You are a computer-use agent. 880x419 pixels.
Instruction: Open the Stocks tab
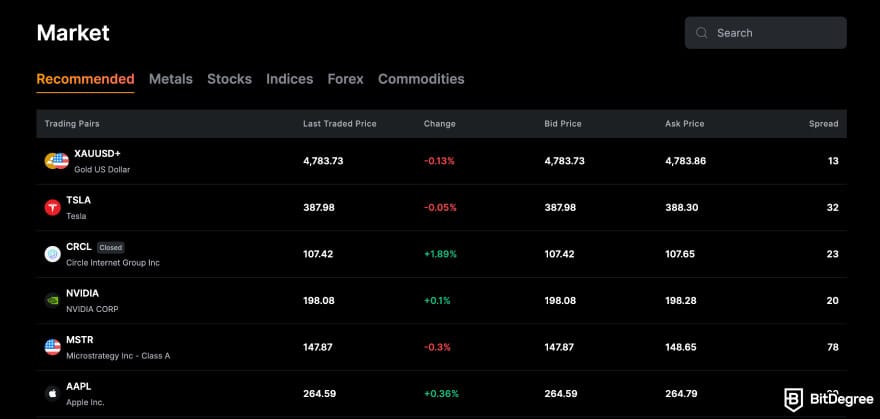point(230,79)
